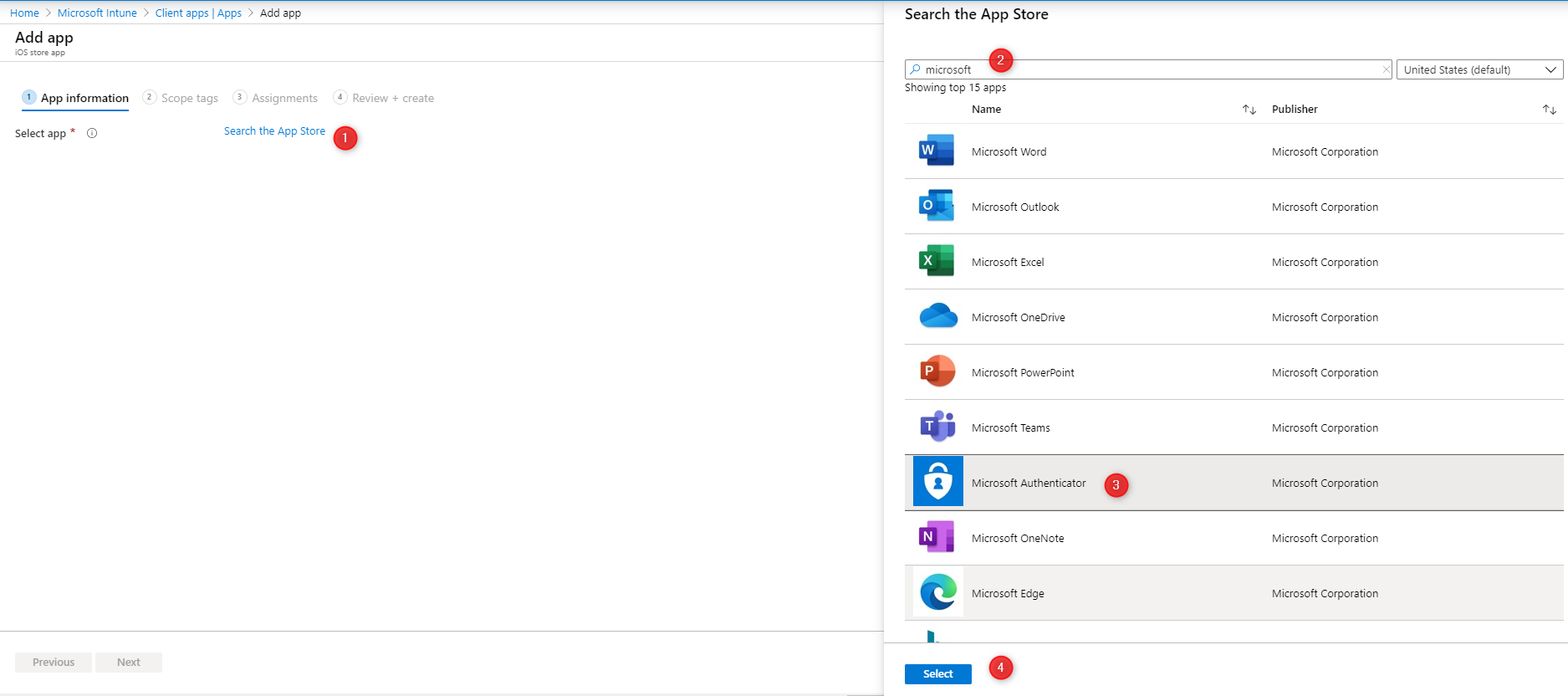1568x696 pixels.
Task: Click Microsoft Corporation in the Edge row
Action: 1325,593
